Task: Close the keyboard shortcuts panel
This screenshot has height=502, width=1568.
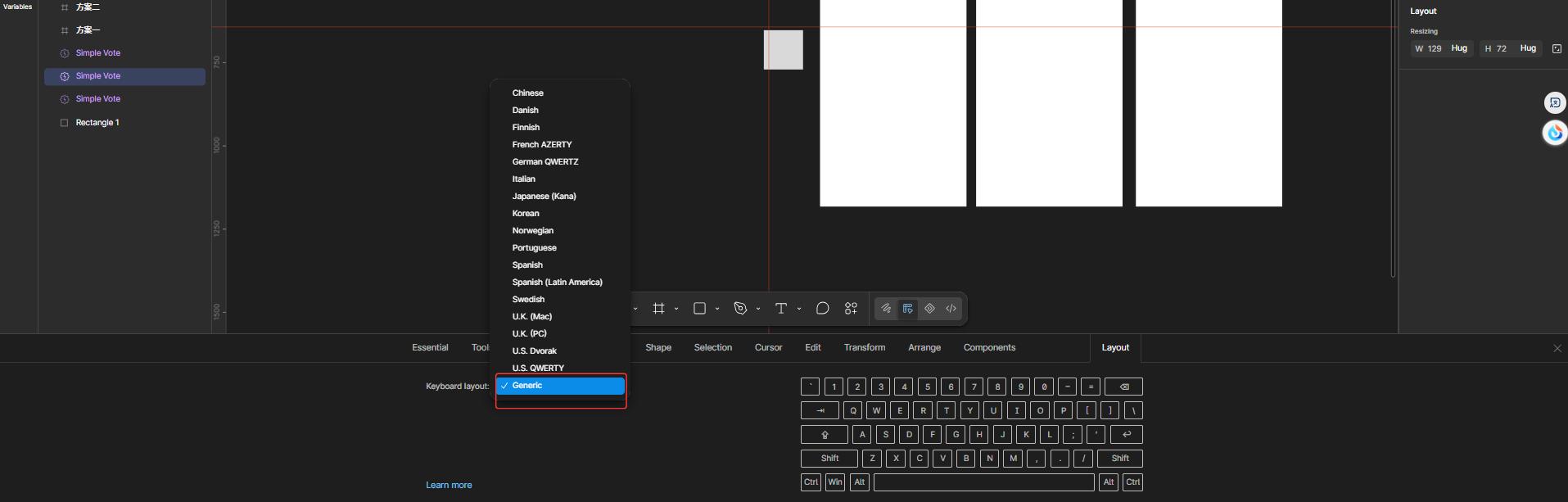Action: 1557,349
